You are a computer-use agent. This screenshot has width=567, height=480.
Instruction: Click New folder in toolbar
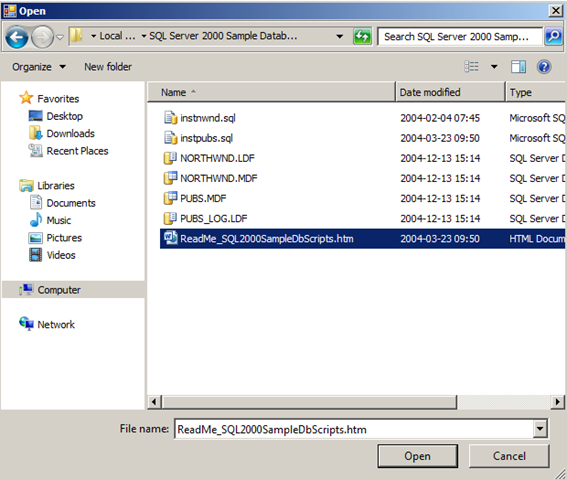pyautogui.click(x=108, y=67)
